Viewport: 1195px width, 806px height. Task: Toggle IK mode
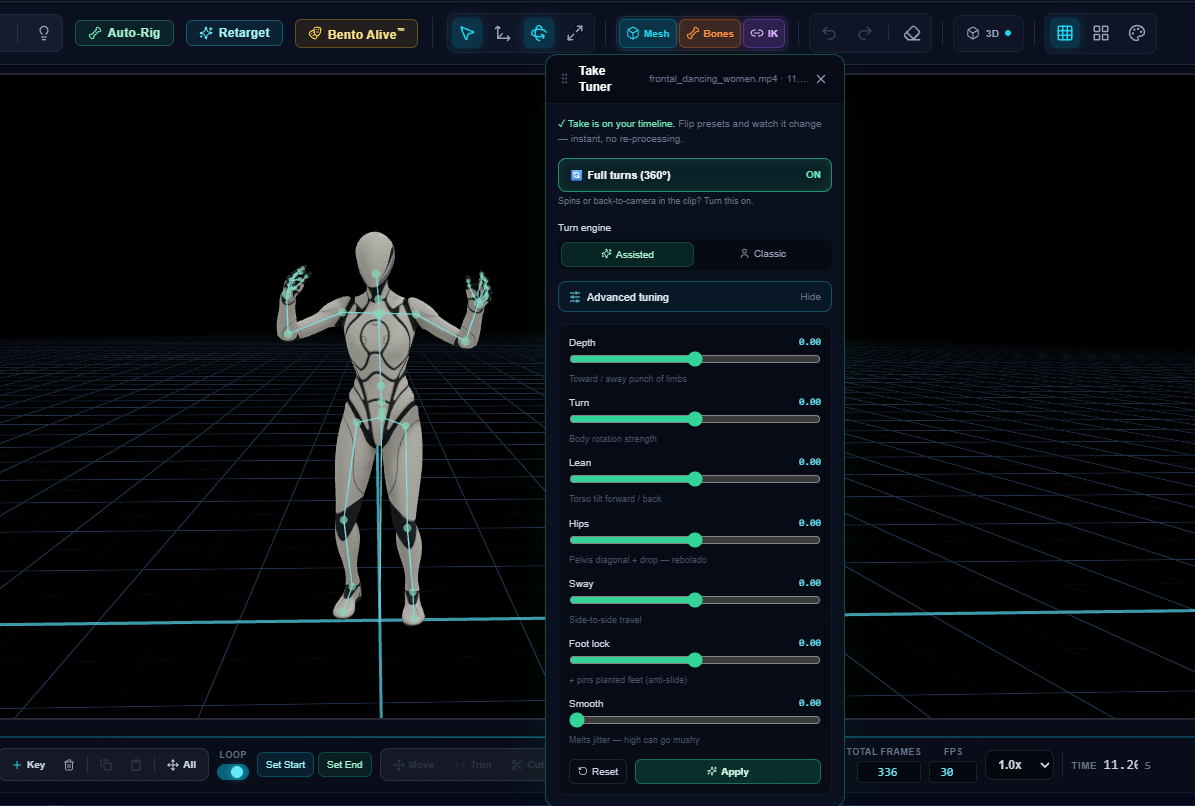(764, 34)
